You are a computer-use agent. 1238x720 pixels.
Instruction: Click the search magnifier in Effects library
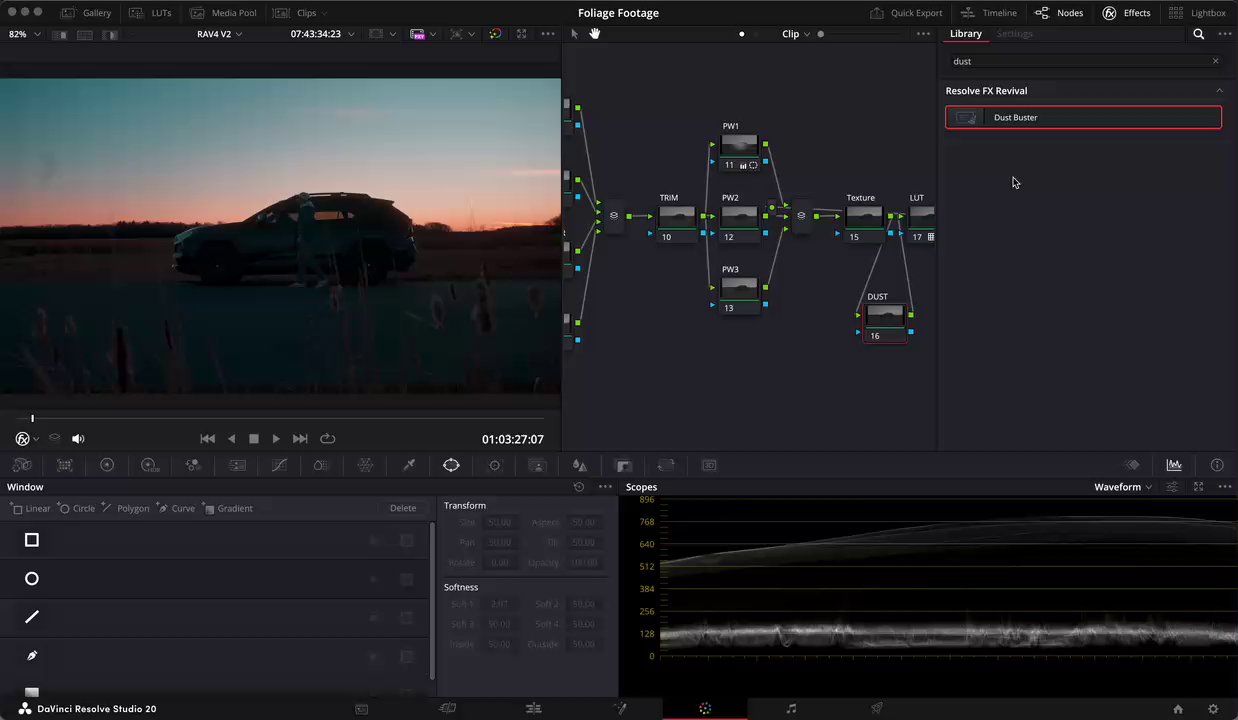(x=1198, y=34)
